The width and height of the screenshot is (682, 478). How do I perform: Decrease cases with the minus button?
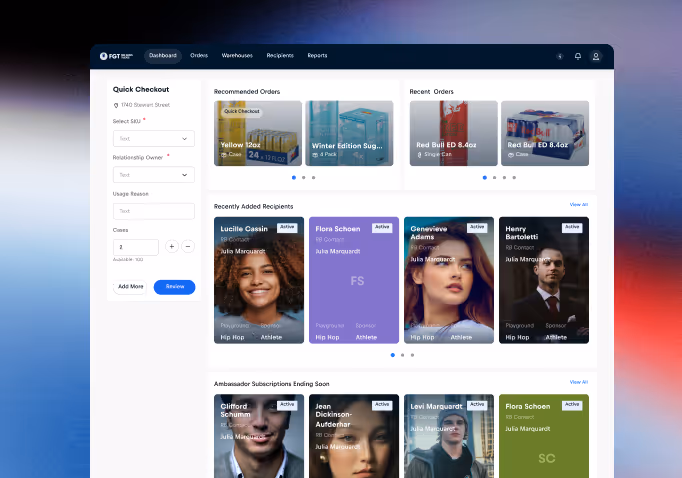(x=188, y=247)
